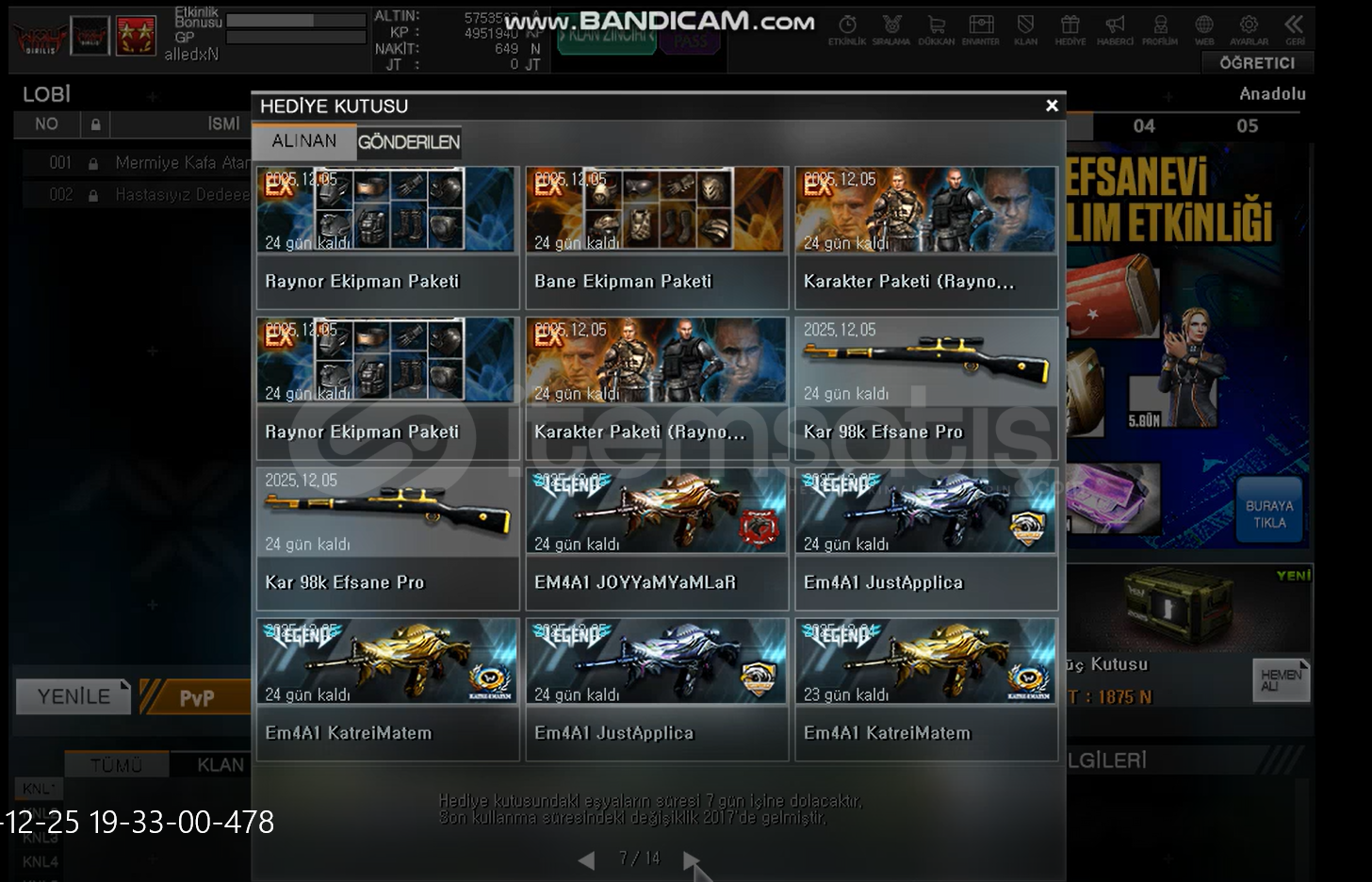Click the player name alledxN
This screenshot has width=1372, height=882.
point(191,55)
